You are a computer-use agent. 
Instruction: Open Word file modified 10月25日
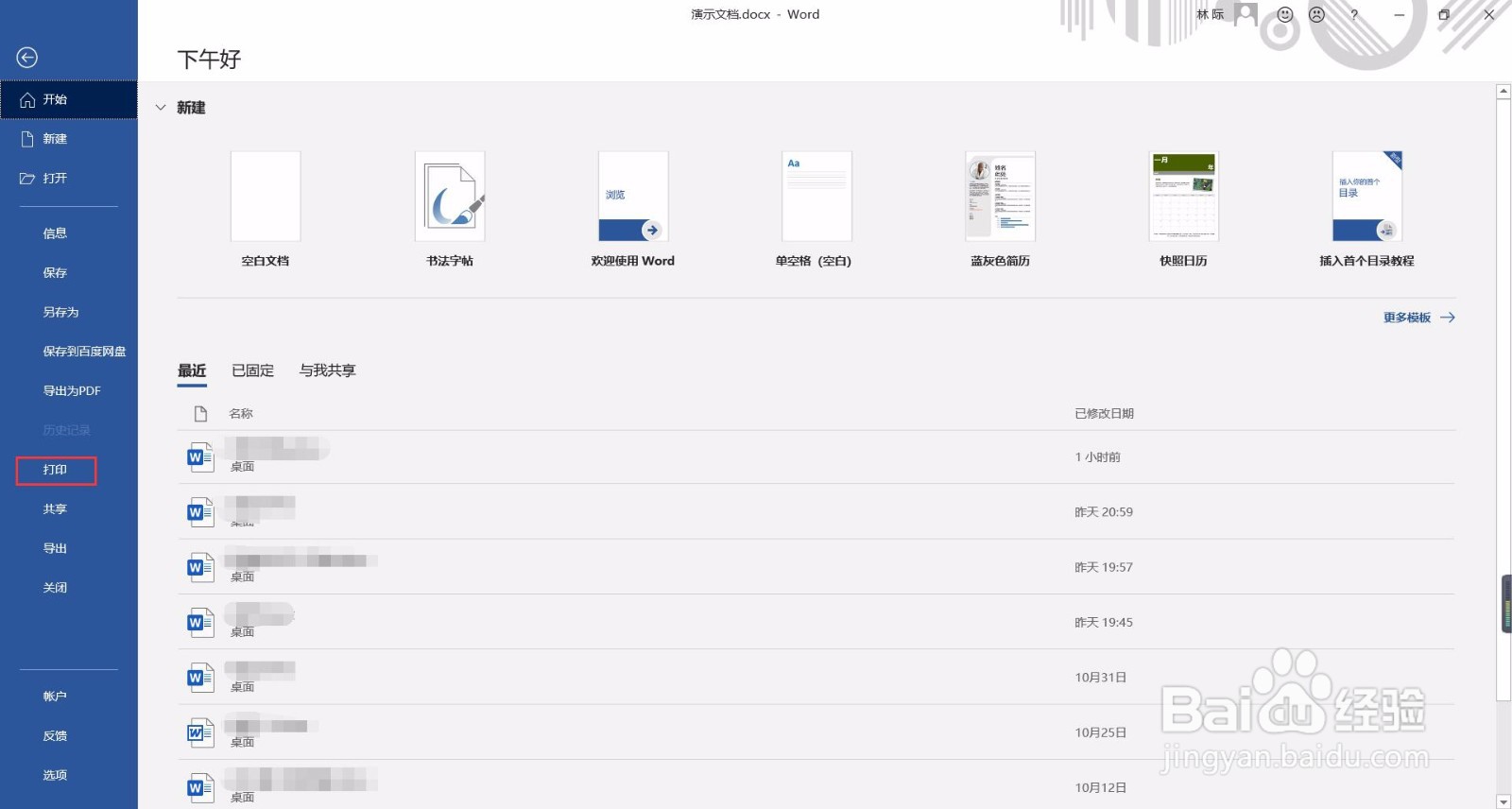[x=816, y=732]
